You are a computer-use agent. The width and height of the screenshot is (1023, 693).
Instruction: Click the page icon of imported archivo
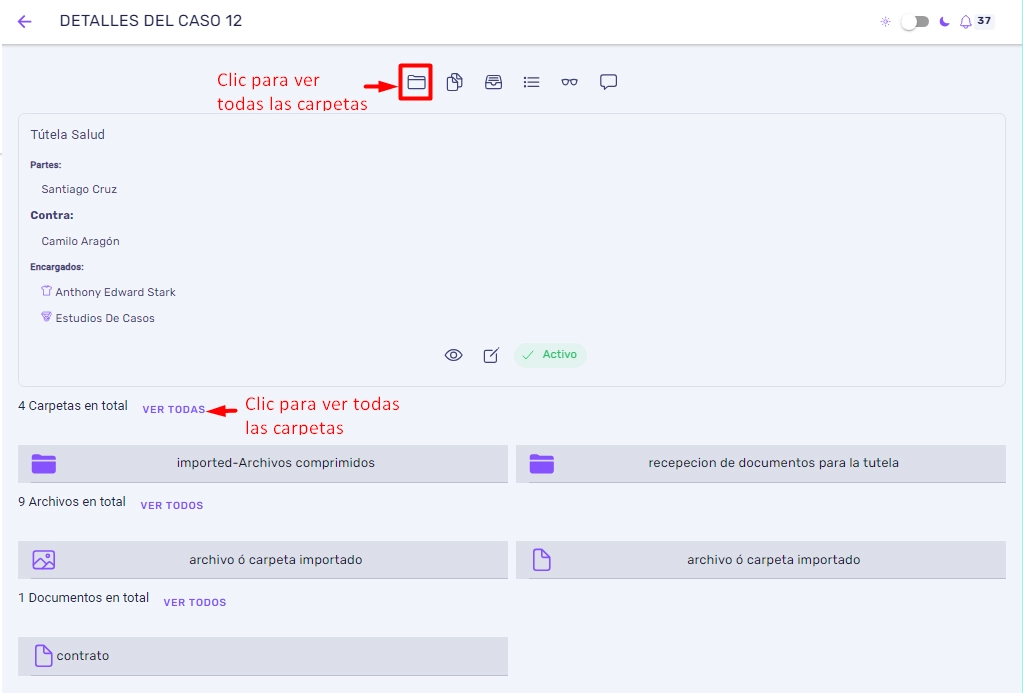point(542,560)
